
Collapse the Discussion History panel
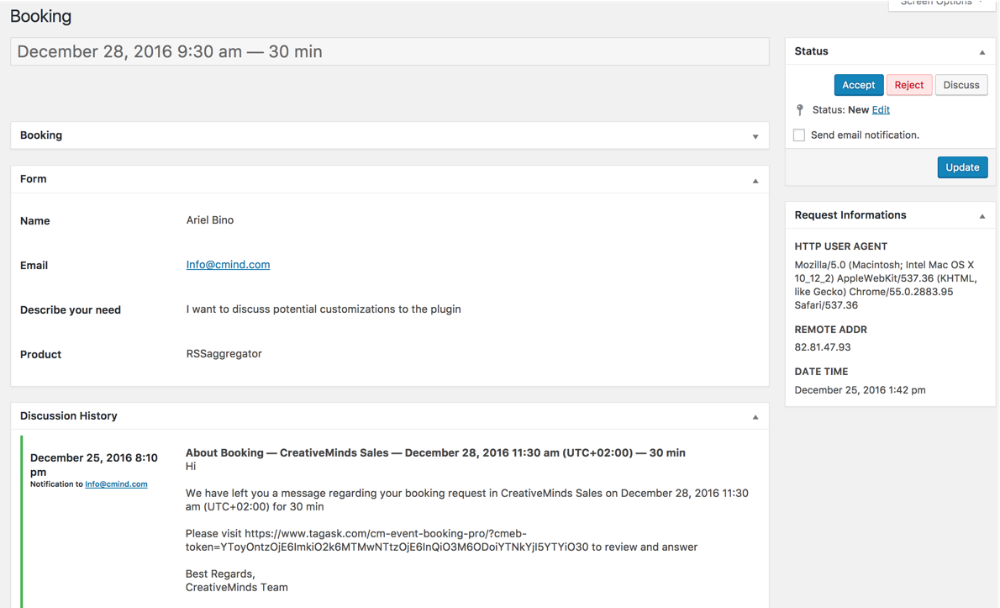coord(755,417)
